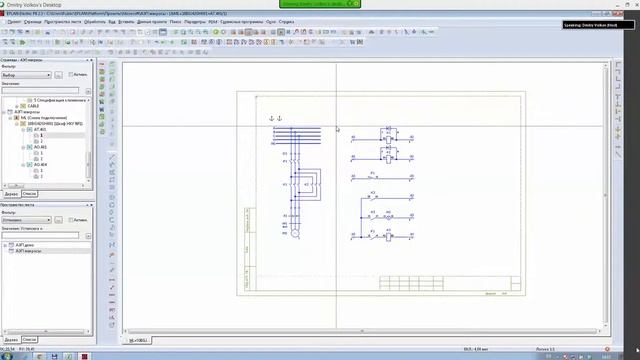Click the last black icon in second toolbar row
This screenshot has height=360, width=640.
360,42
